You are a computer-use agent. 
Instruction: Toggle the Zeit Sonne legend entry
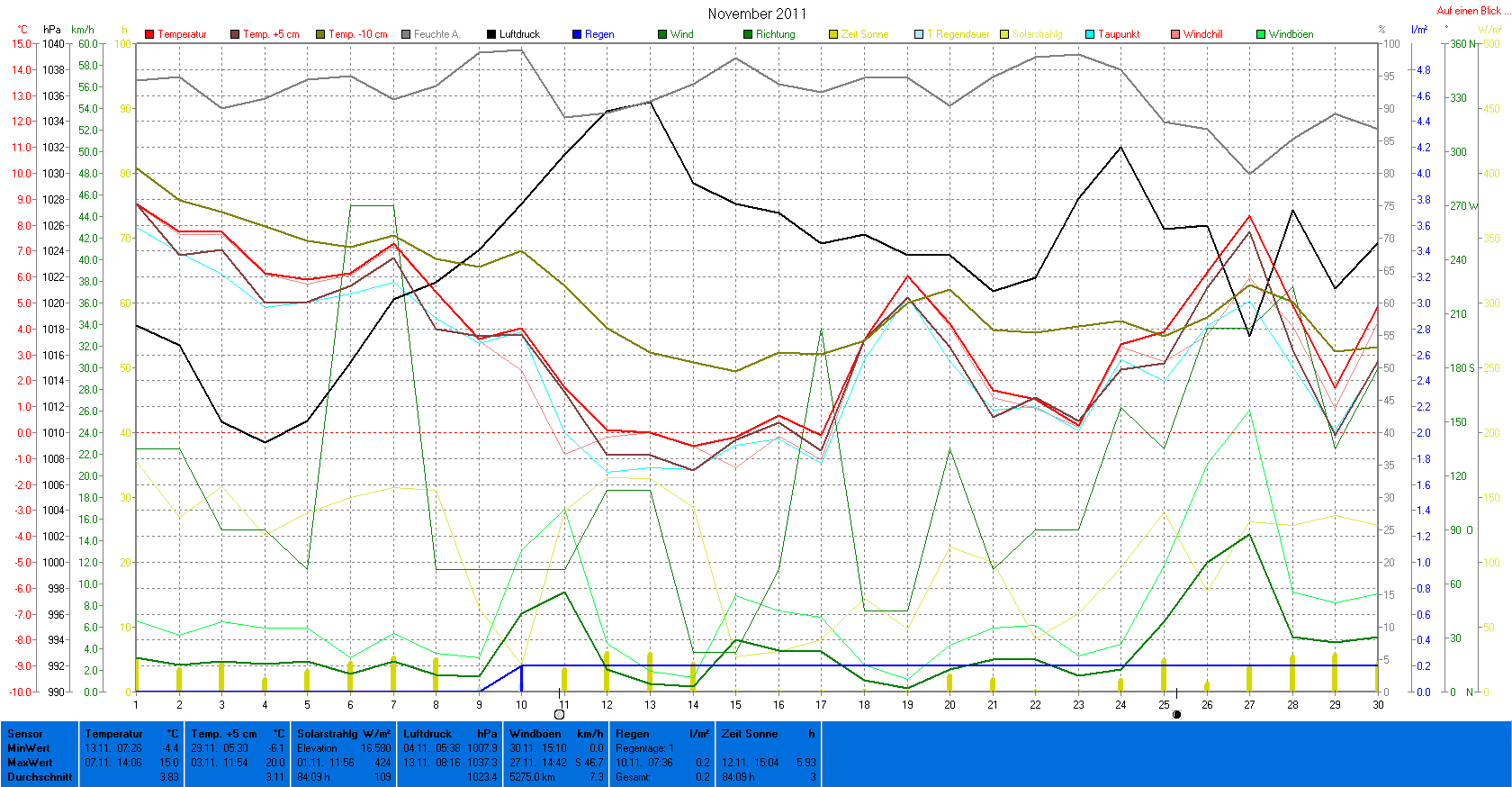click(864, 34)
